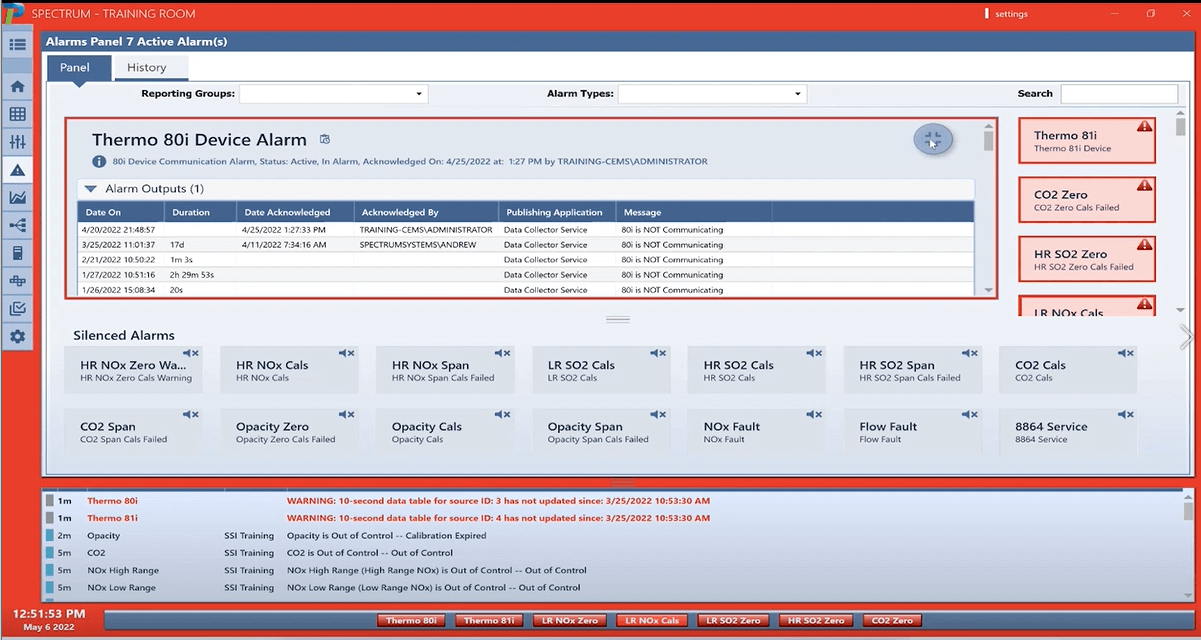Click warning icon on Thermo 81i card
Image resolution: width=1201 pixels, height=640 pixels.
1144,127
